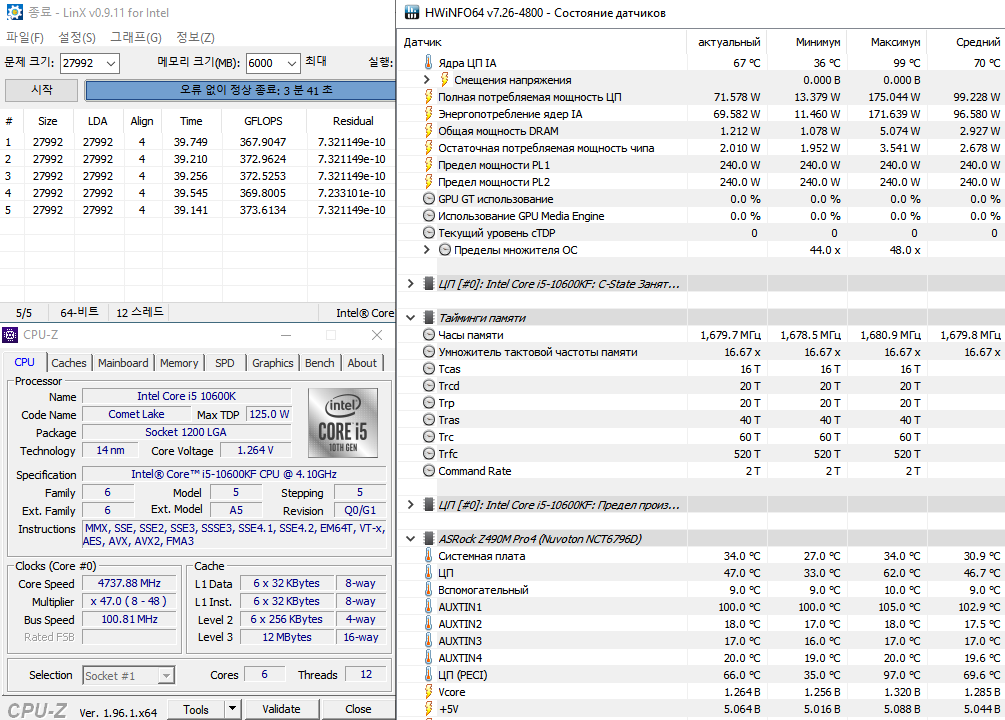
Task: Click the LinX app icon in title bar
Action: [x=14, y=12]
